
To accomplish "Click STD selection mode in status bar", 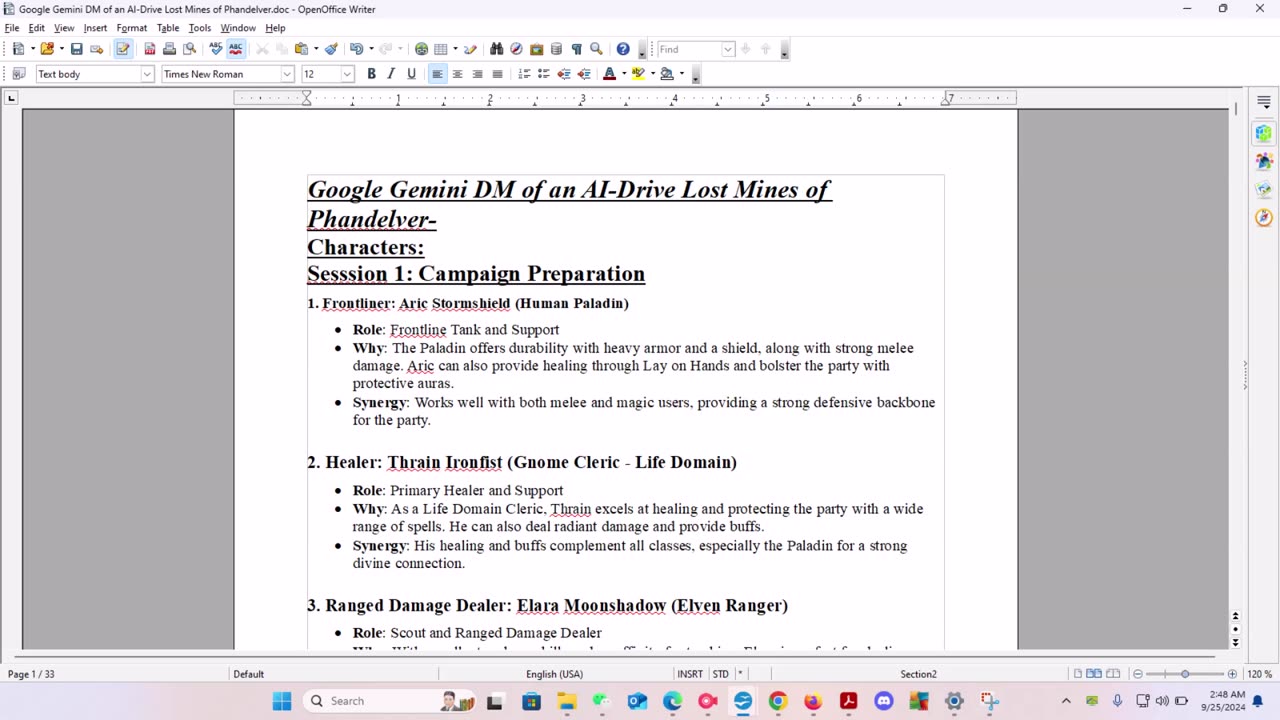I will (x=720, y=674).
